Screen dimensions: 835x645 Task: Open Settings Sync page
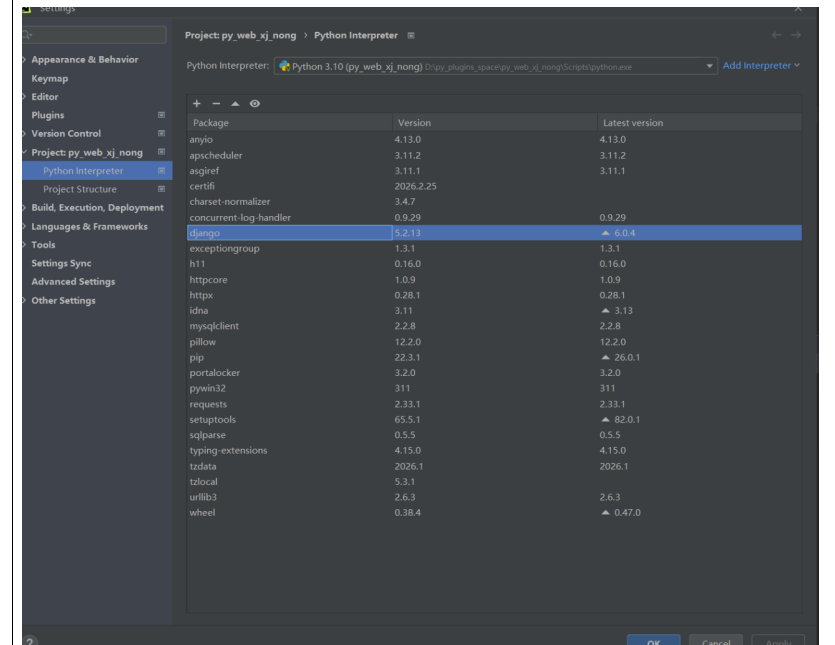tap(61, 263)
